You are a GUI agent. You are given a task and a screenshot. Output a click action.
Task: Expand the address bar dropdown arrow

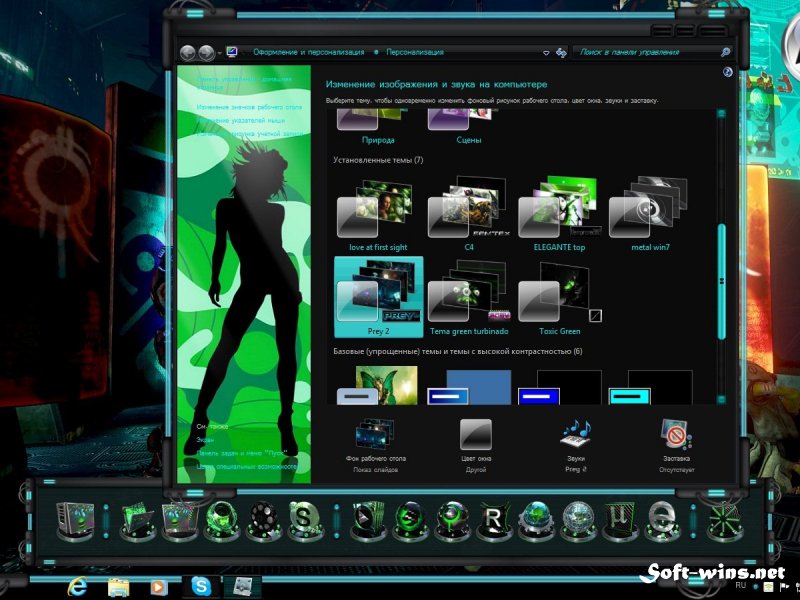coord(546,53)
